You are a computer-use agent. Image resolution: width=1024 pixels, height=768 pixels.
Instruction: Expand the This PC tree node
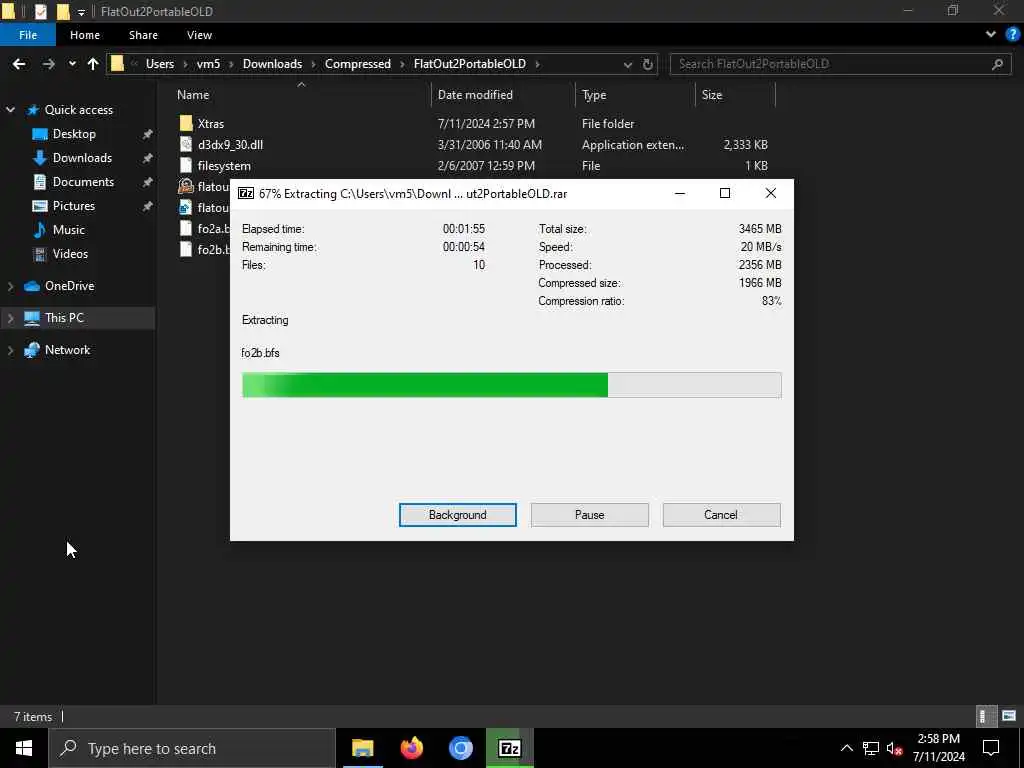click(x=10, y=318)
